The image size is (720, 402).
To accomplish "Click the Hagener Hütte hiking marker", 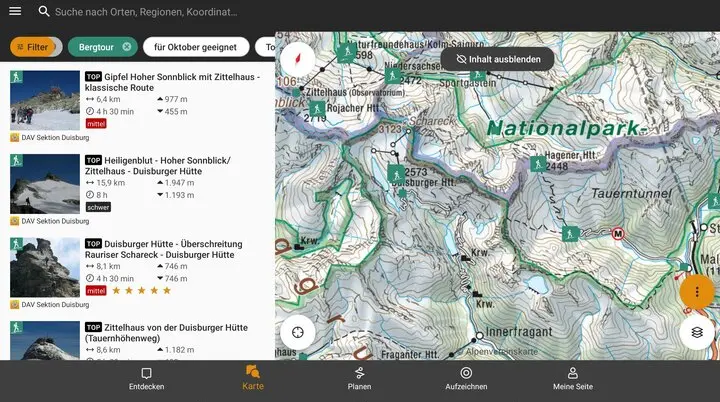I will 538,164.
